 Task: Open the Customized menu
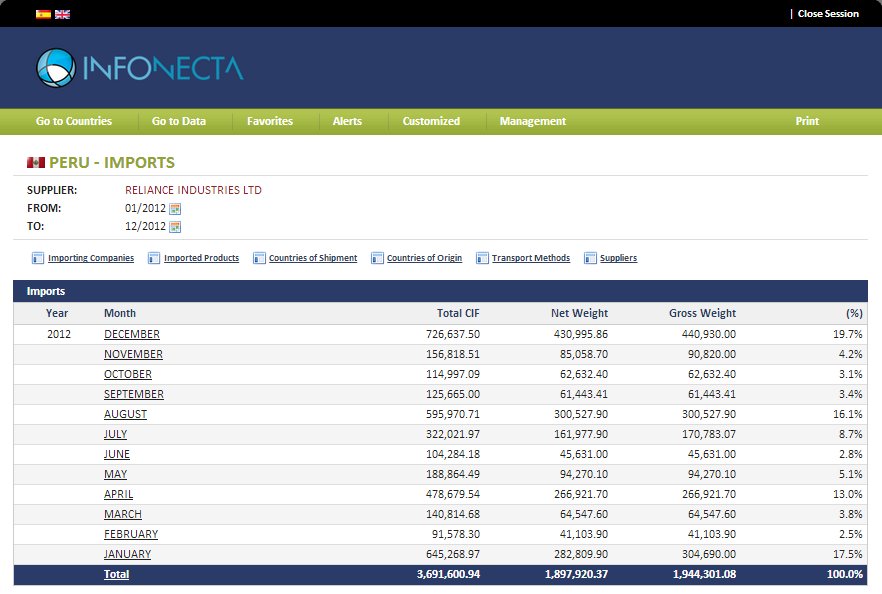[431, 122]
